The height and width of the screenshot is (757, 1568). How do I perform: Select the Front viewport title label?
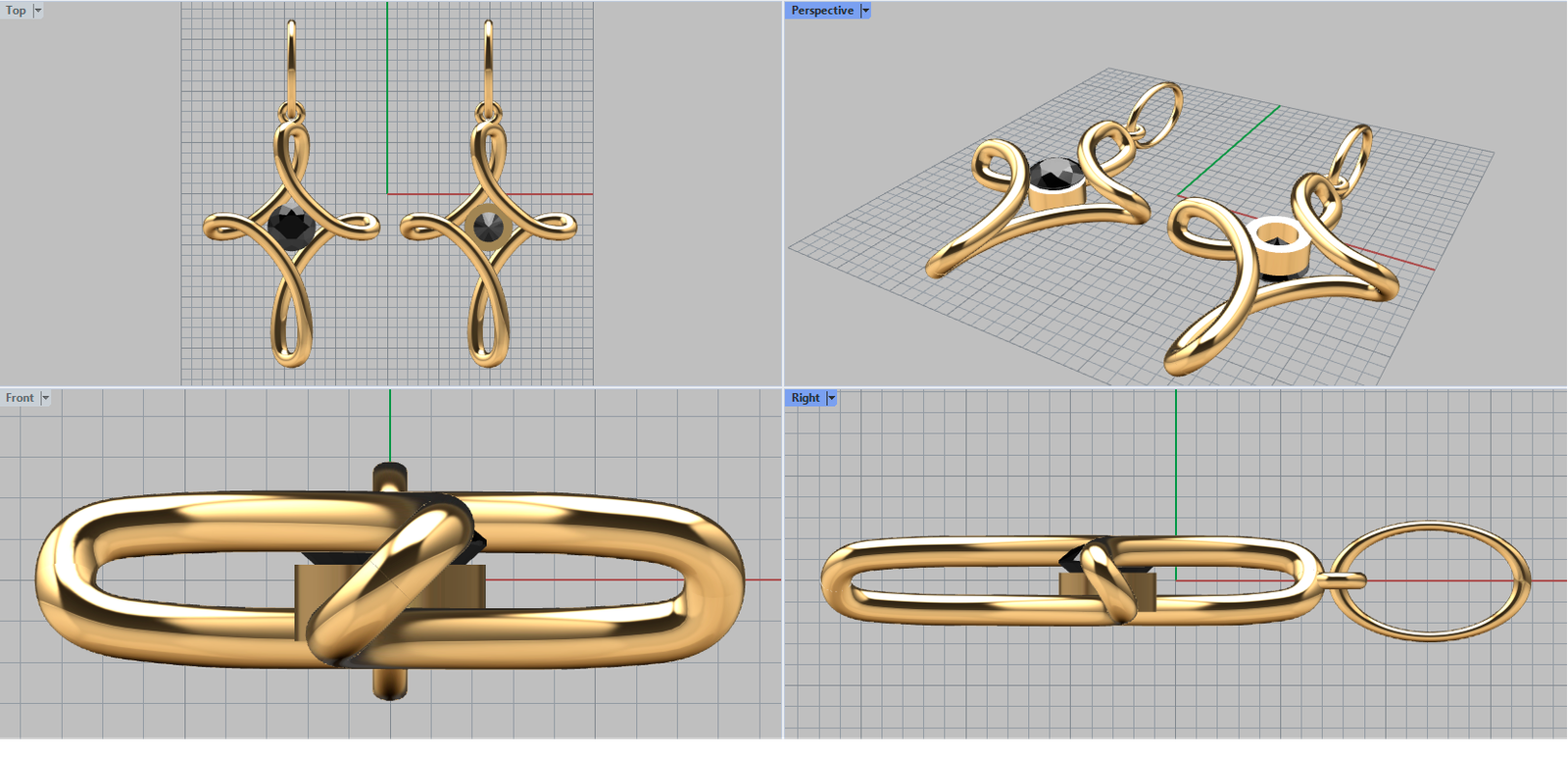coord(20,398)
